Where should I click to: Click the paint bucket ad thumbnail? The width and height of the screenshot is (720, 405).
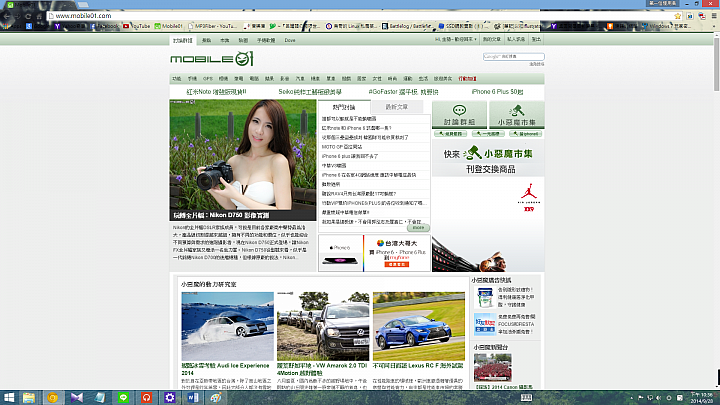[485, 297]
